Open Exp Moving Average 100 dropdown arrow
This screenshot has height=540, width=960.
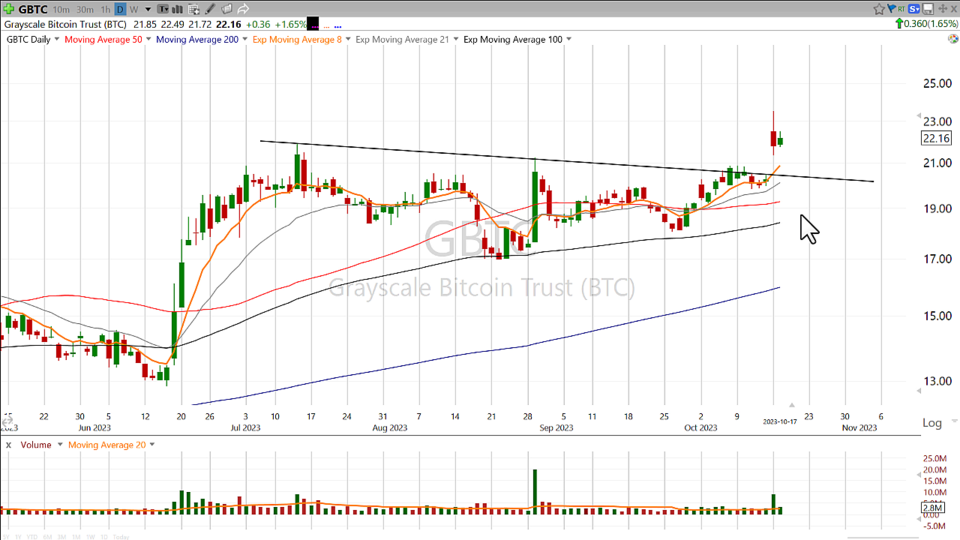(569, 39)
